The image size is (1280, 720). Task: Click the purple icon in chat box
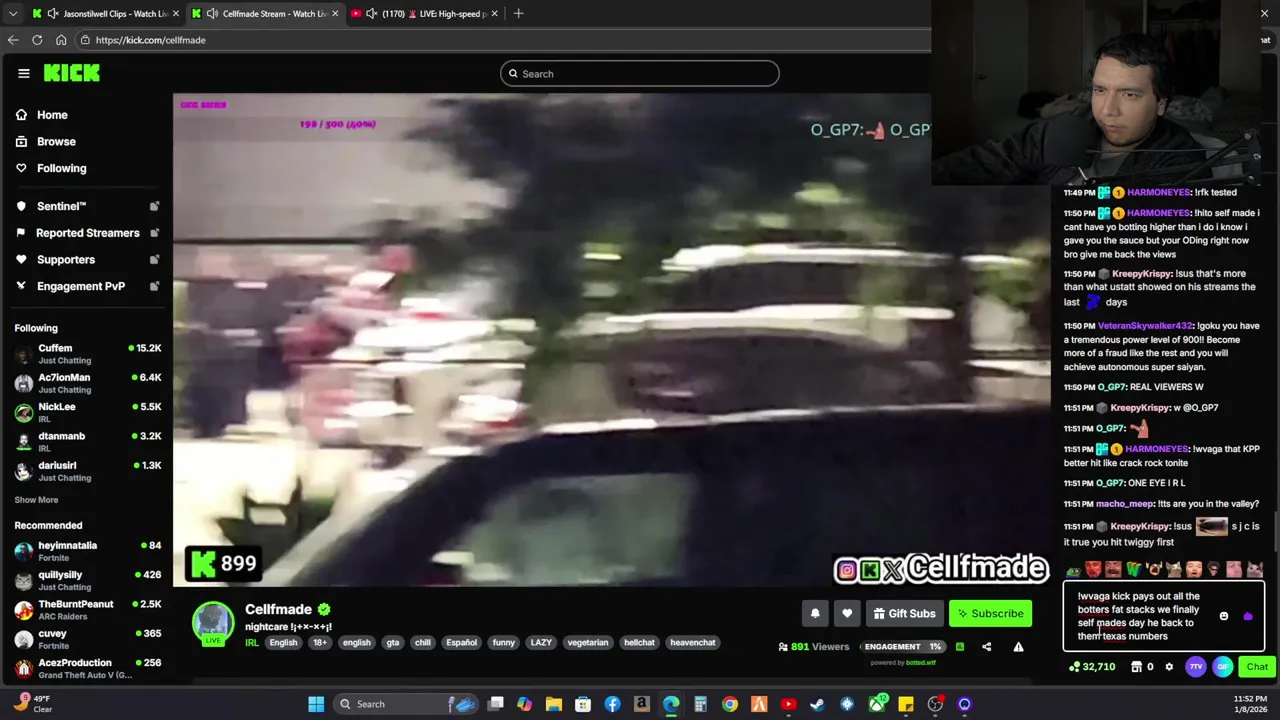(x=1247, y=617)
